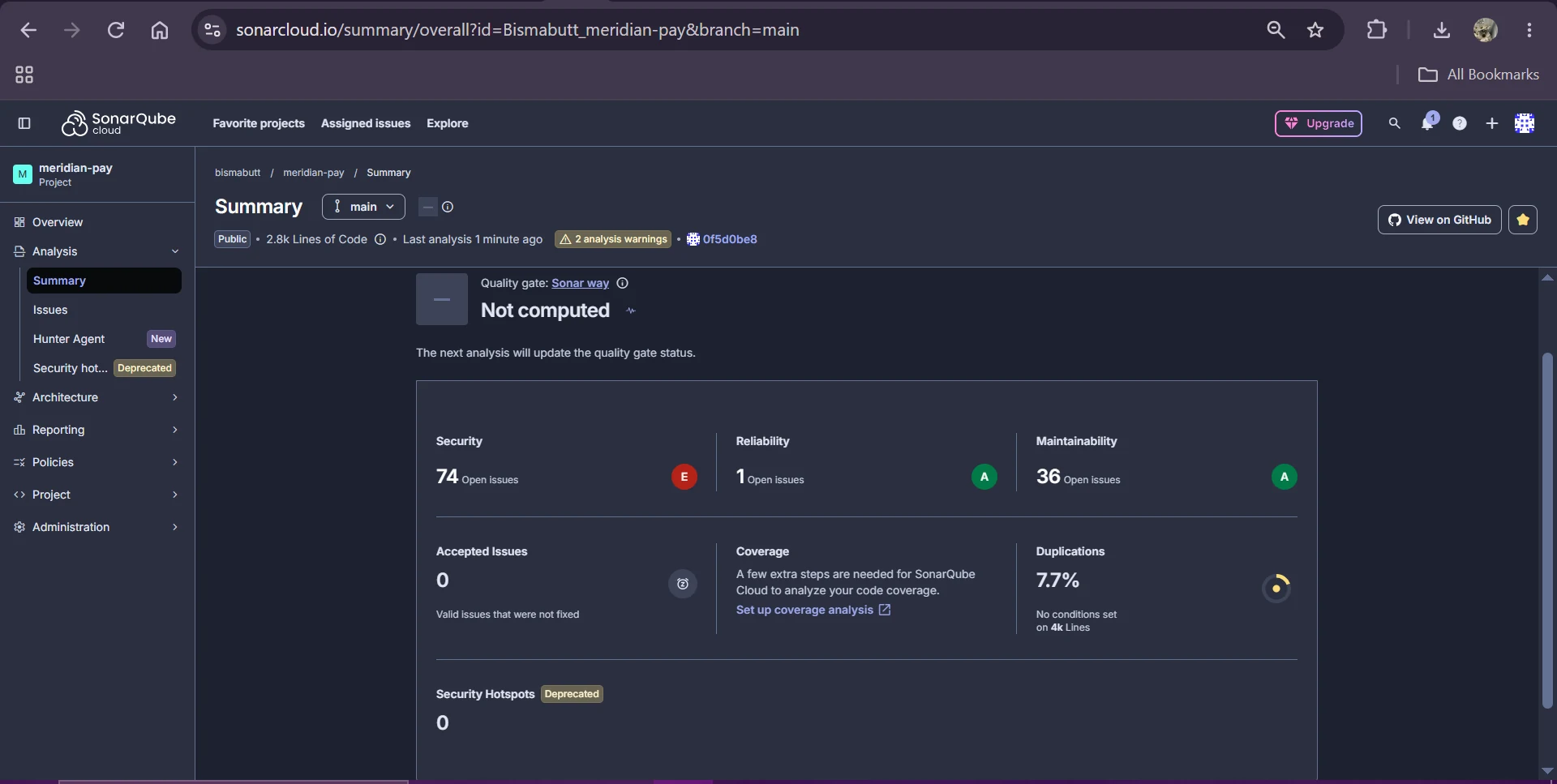
Task: Open All Bookmarks folder
Action: [1478, 75]
